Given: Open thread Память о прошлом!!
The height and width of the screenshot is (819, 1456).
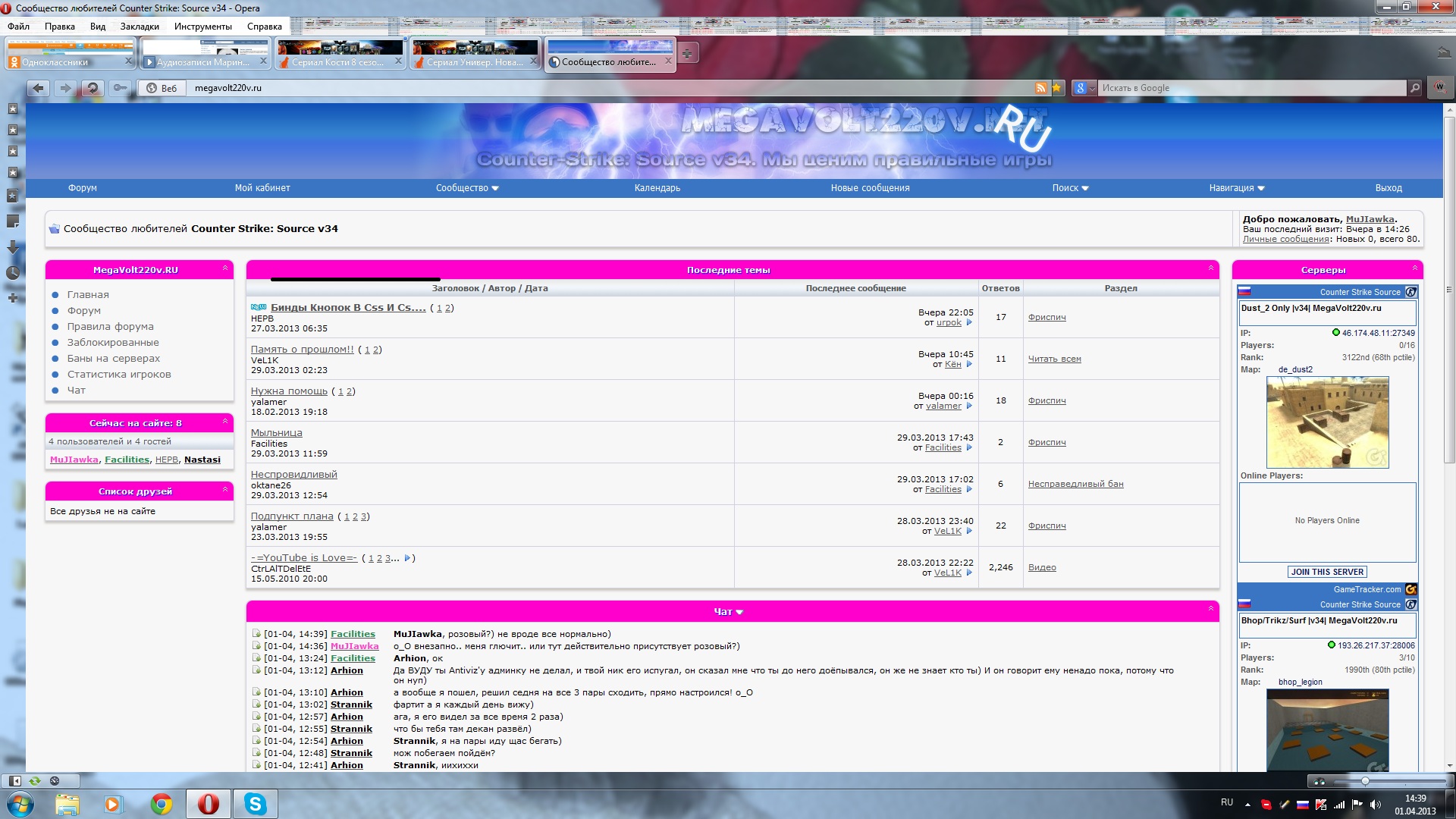Looking at the screenshot, I should [x=303, y=350].
